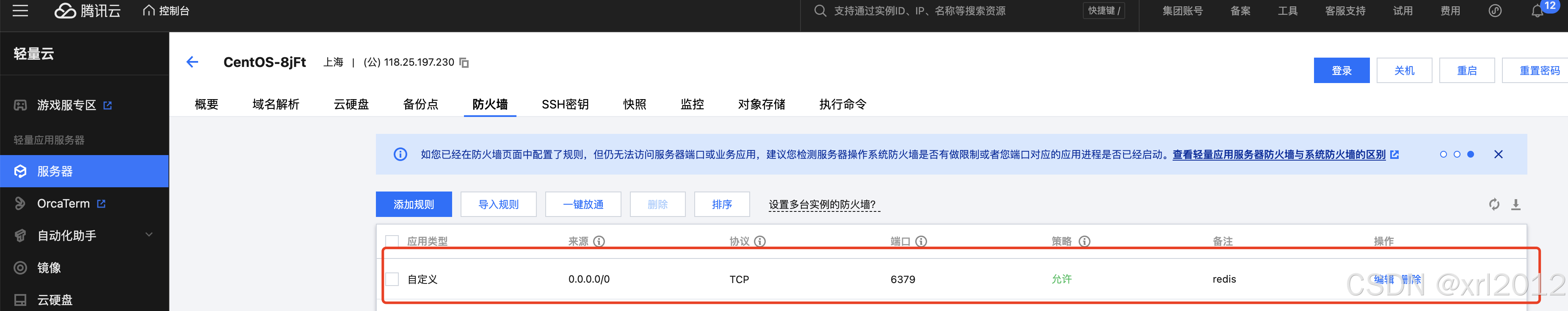Click info icon next to 策略
This screenshot has height=311, width=1568.
pyautogui.click(x=1084, y=242)
